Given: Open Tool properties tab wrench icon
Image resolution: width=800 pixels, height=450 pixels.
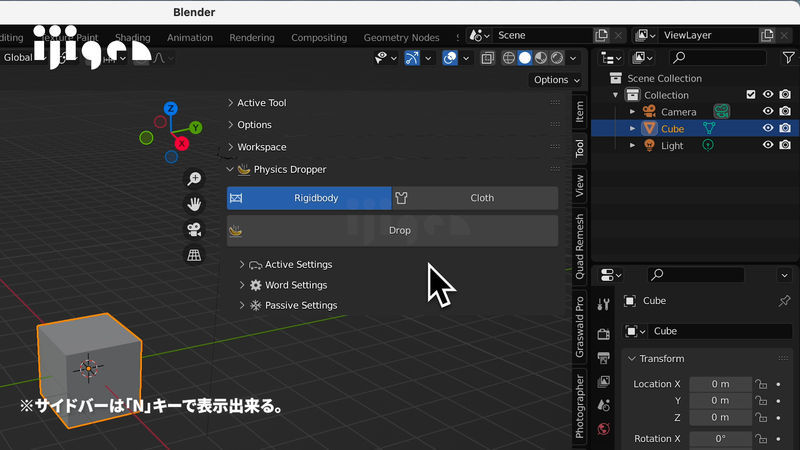Looking at the screenshot, I should [x=604, y=305].
